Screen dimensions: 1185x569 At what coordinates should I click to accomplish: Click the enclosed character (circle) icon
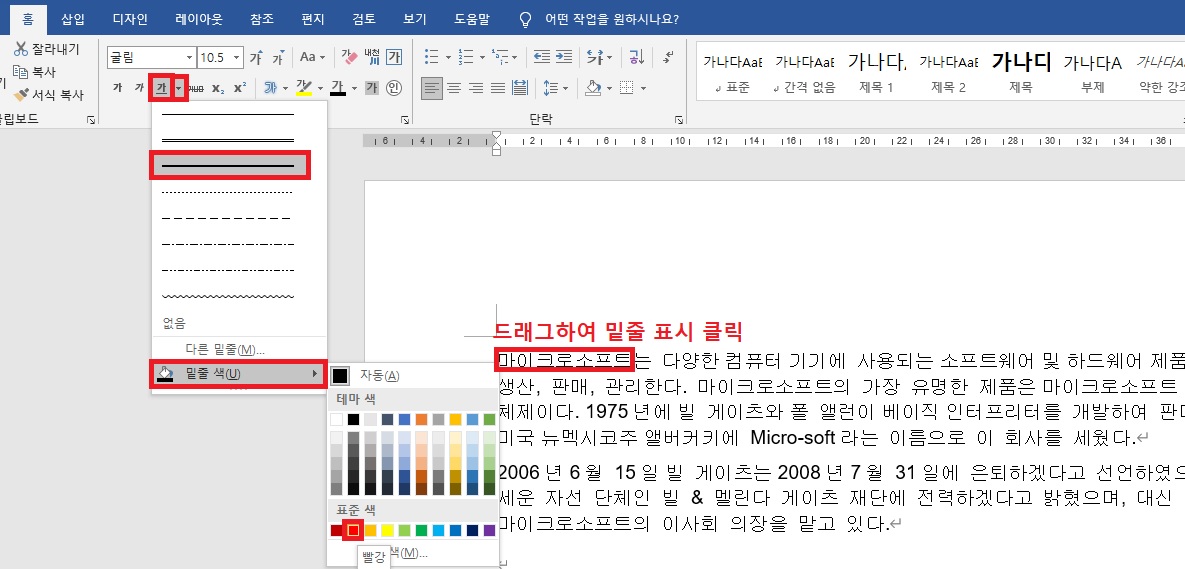click(x=394, y=88)
